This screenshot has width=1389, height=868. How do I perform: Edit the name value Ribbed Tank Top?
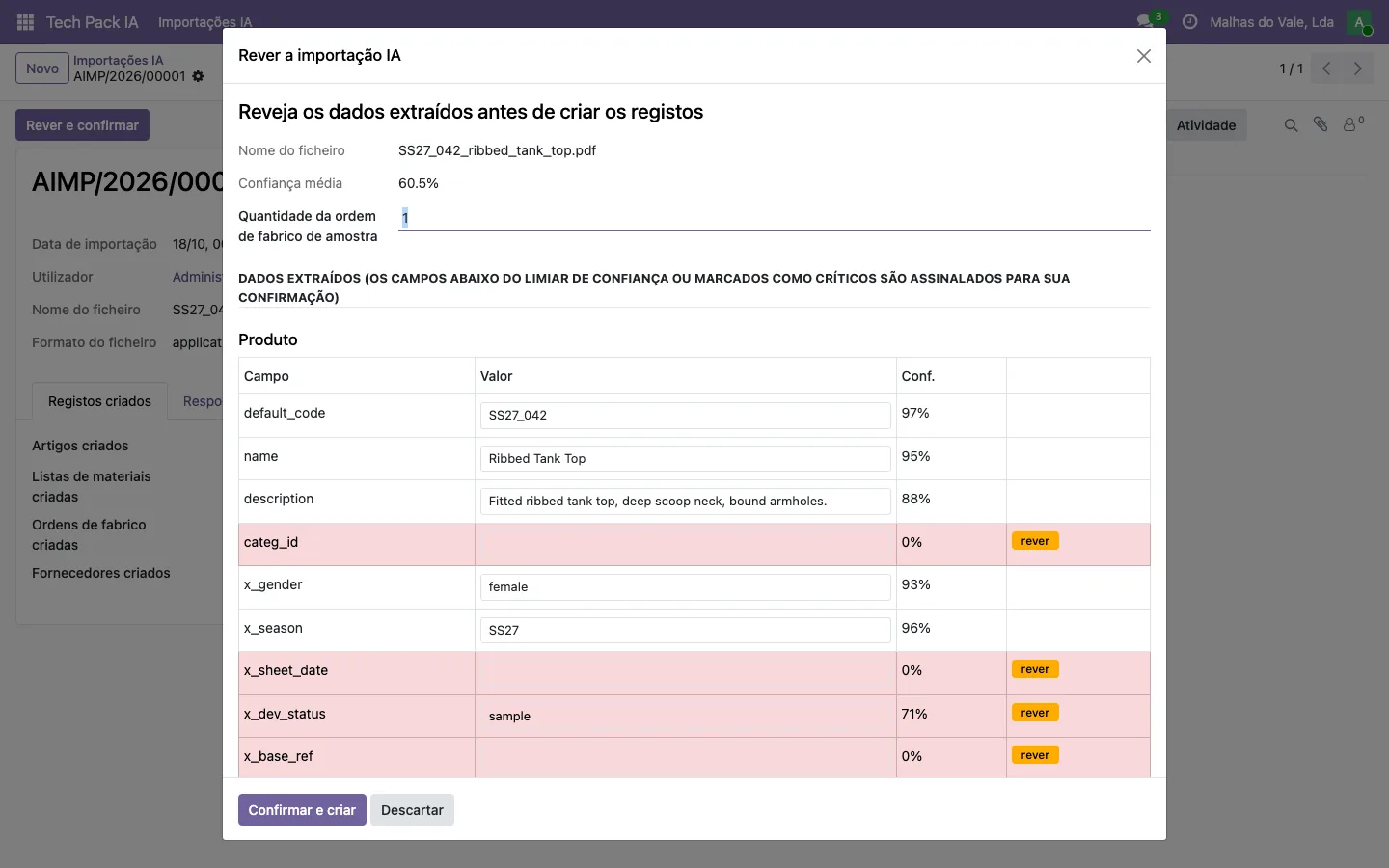pyautogui.click(x=685, y=459)
